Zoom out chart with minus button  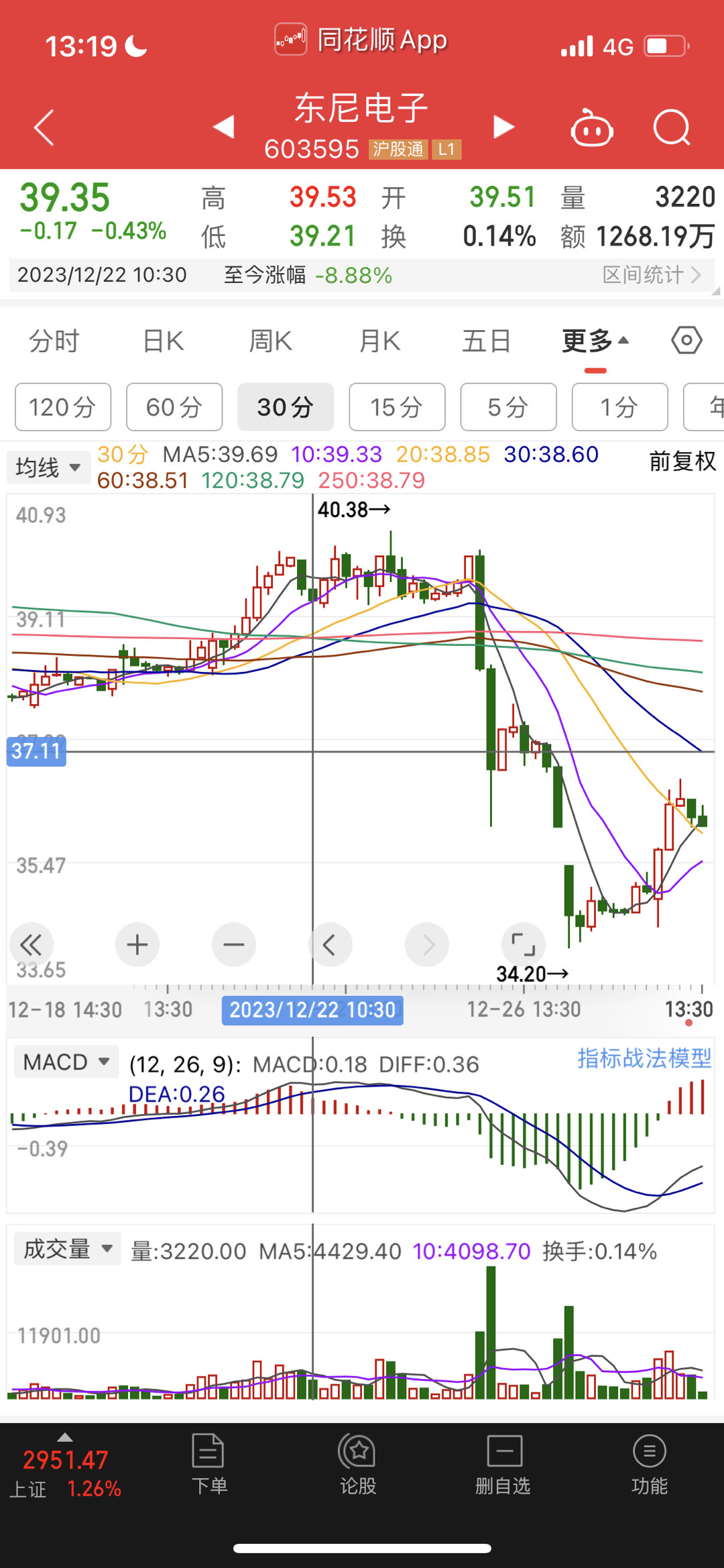coord(234,945)
